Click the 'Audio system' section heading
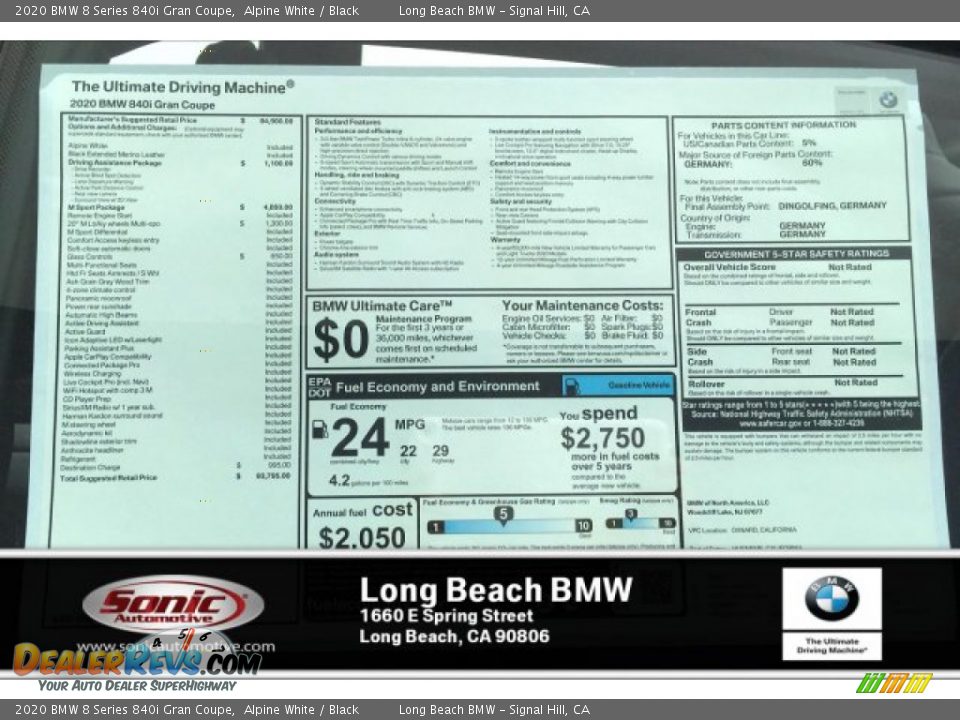960x720 pixels. click(x=336, y=255)
